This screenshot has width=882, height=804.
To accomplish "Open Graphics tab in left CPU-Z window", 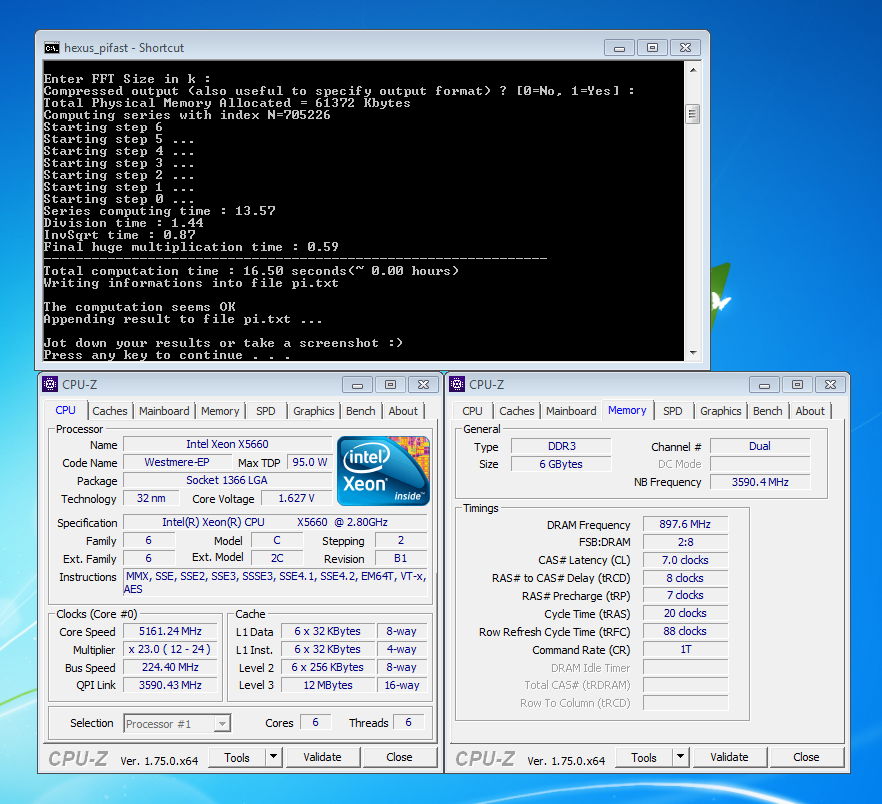I will [313, 411].
